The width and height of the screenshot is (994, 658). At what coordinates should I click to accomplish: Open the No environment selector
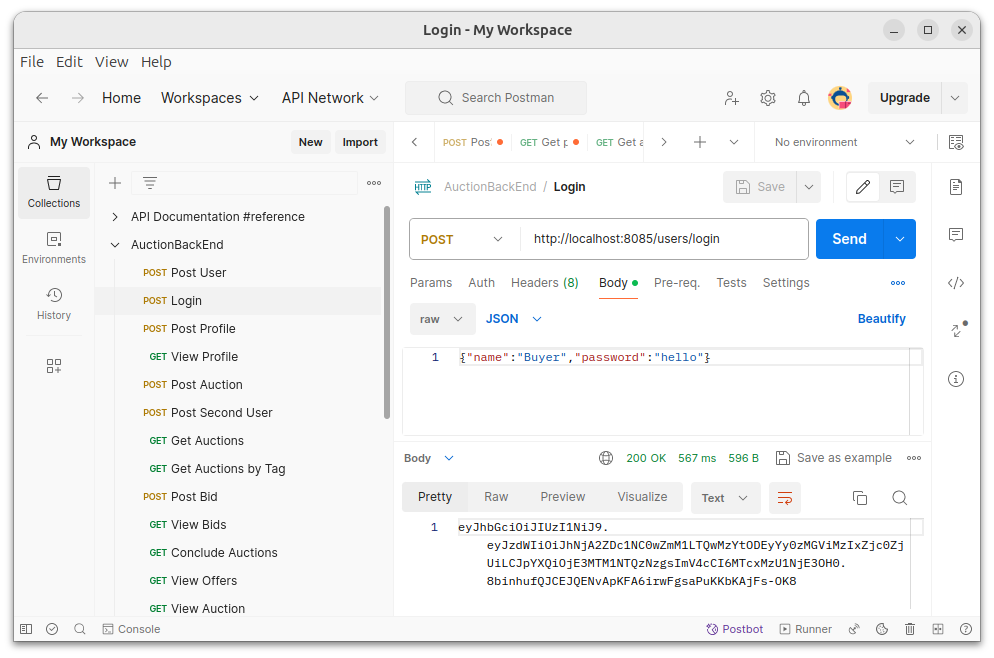coord(844,142)
